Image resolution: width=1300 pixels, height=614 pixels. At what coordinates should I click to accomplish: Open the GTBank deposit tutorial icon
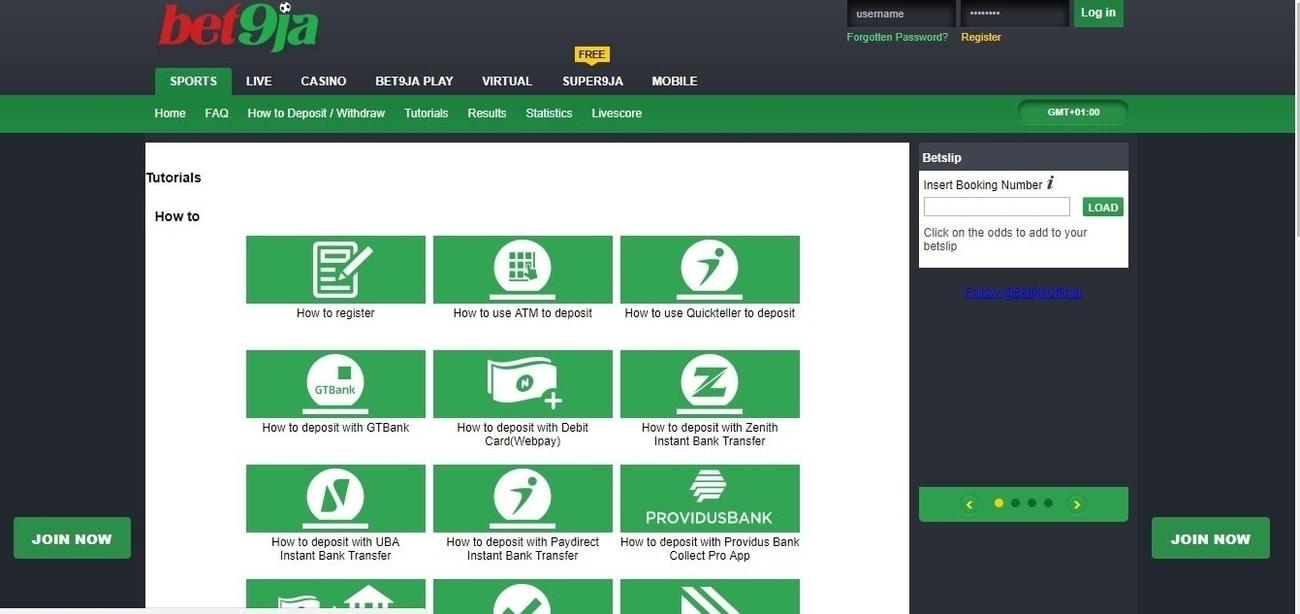pyautogui.click(x=335, y=383)
